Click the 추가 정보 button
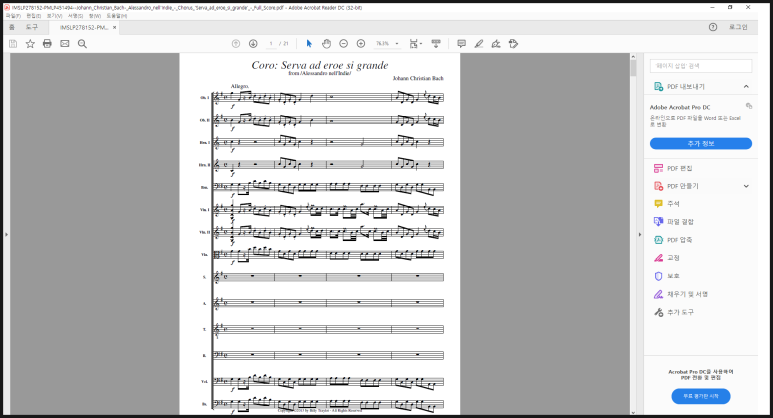Screen dimensions: 773x418 point(701,143)
